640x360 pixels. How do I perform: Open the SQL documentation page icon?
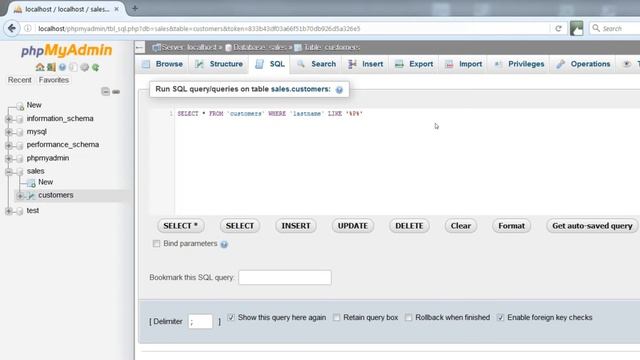click(73, 67)
